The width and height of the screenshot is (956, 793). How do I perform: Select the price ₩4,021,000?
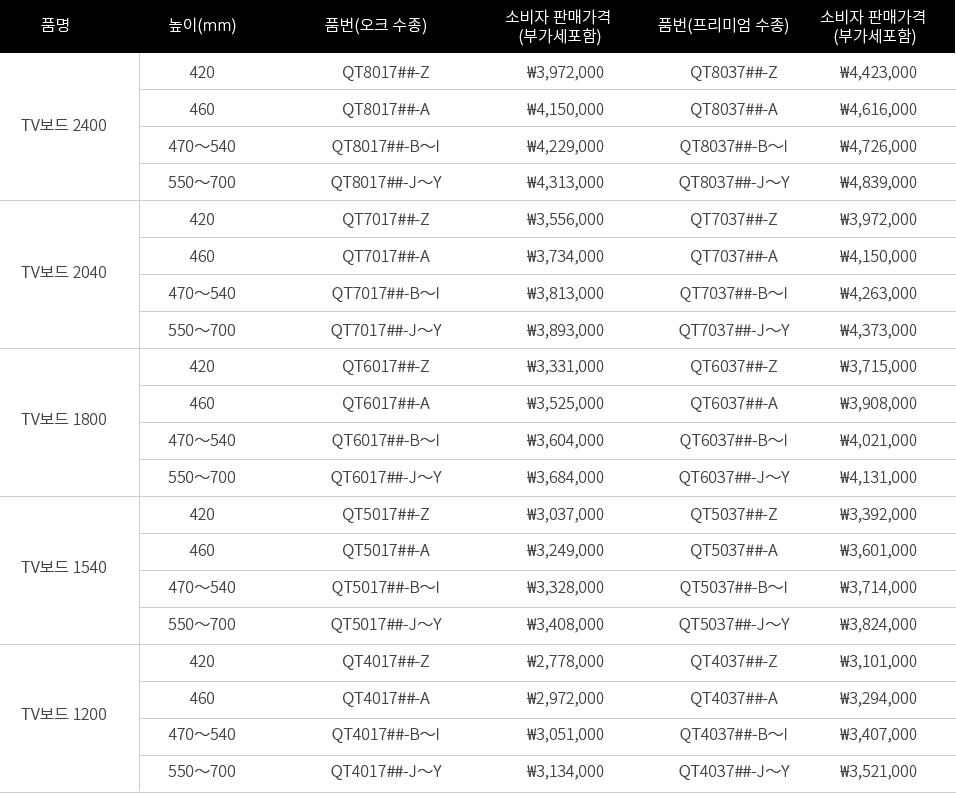click(x=878, y=441)
